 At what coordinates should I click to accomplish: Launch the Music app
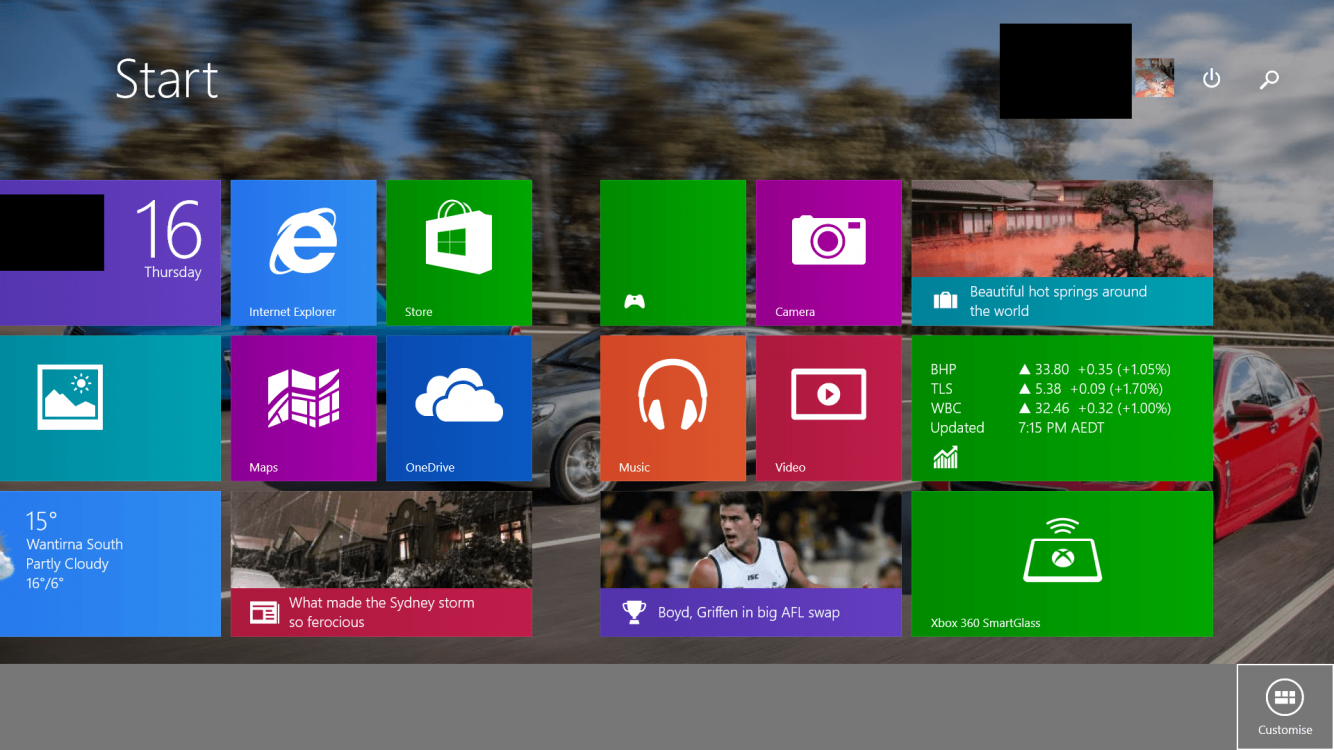(672, 408)
